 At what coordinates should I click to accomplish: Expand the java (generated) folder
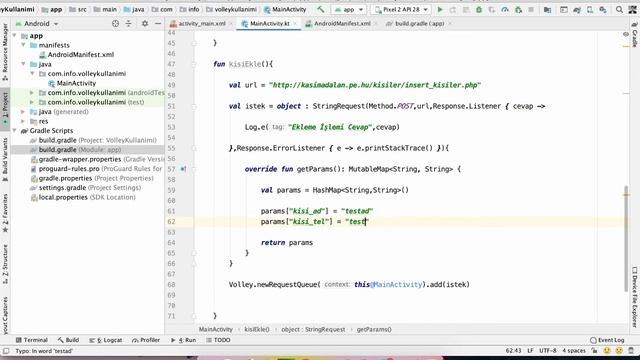click(24, 111)
